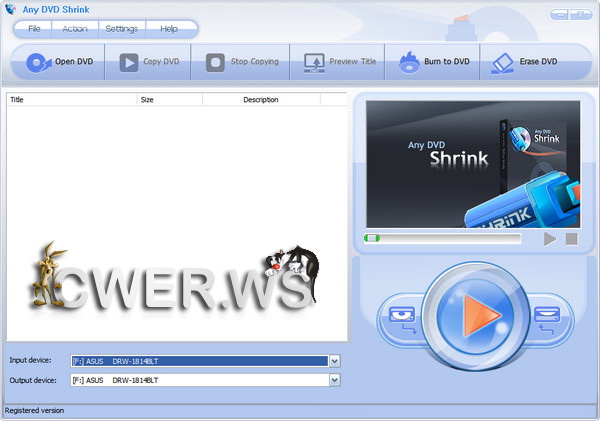Click the Stop Copying icon
Image resolution: width=600 pixels, height=421 pixels.
[x=215, y=62]
